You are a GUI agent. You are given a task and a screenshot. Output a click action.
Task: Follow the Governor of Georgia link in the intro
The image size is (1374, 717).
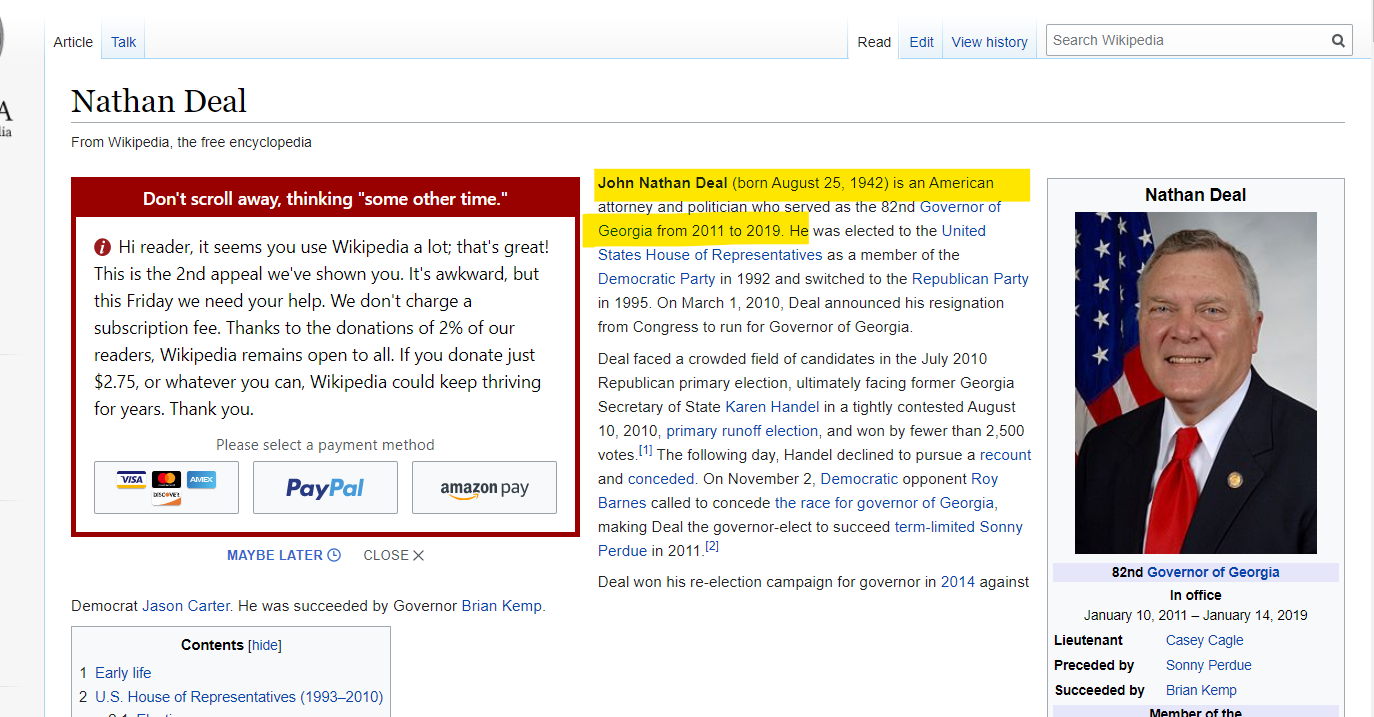(x=800, y=219)
